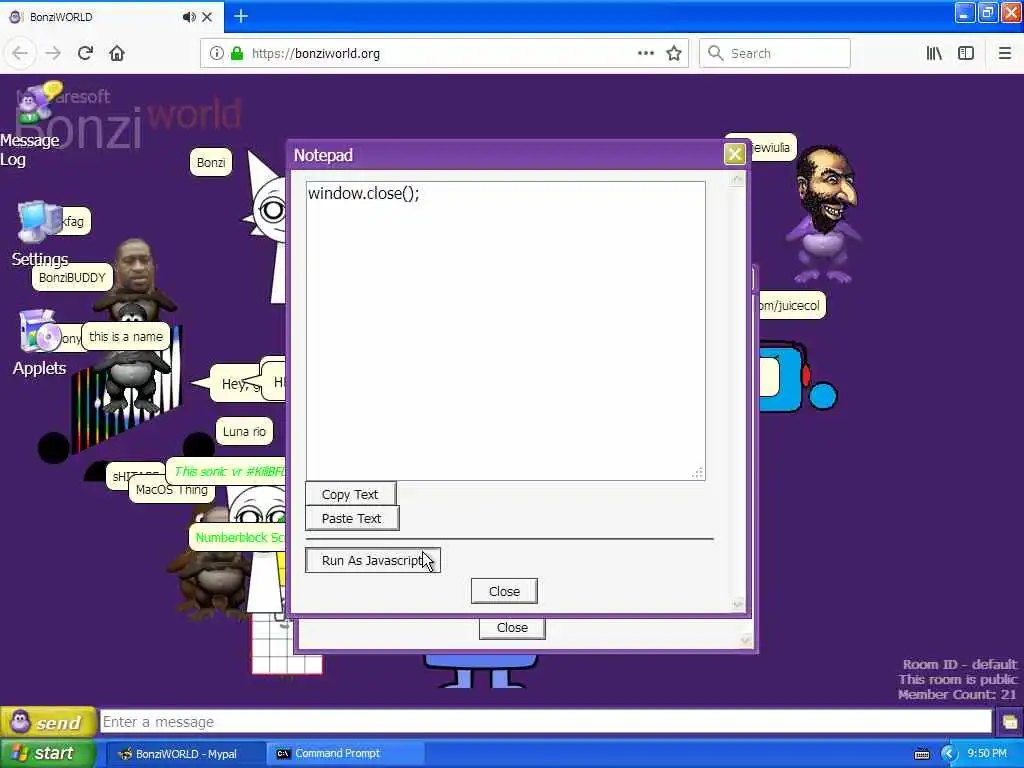Click the green padlock security icon

tap(237, 53)
